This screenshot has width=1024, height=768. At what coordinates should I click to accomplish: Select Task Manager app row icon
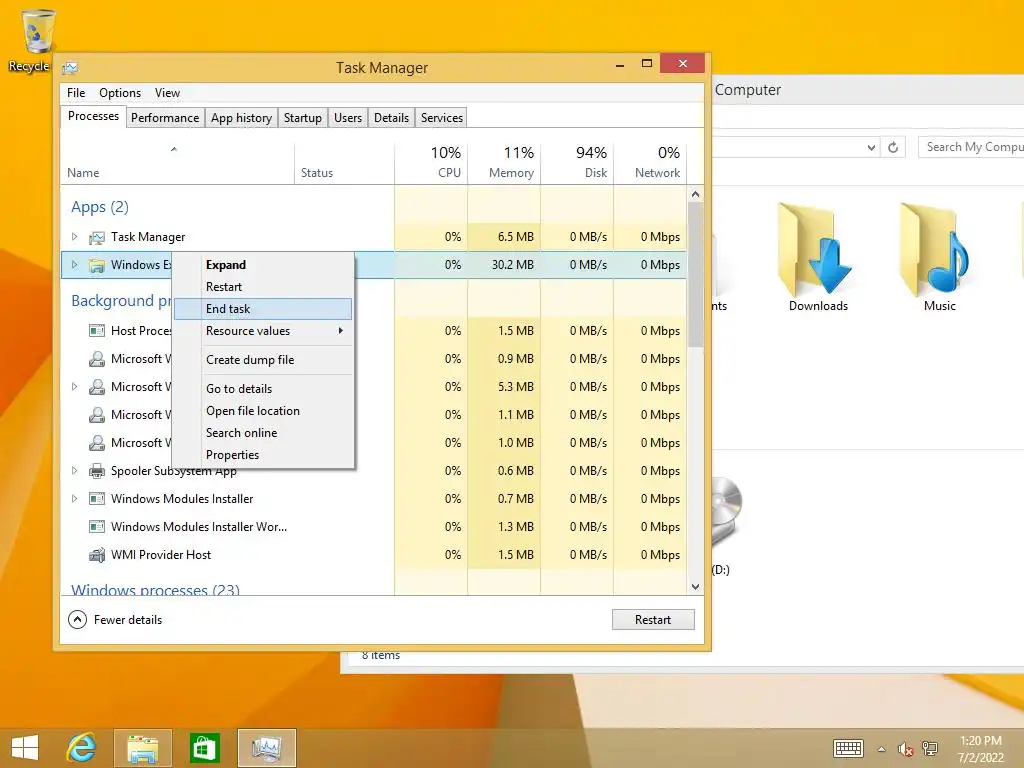(97, 237)
